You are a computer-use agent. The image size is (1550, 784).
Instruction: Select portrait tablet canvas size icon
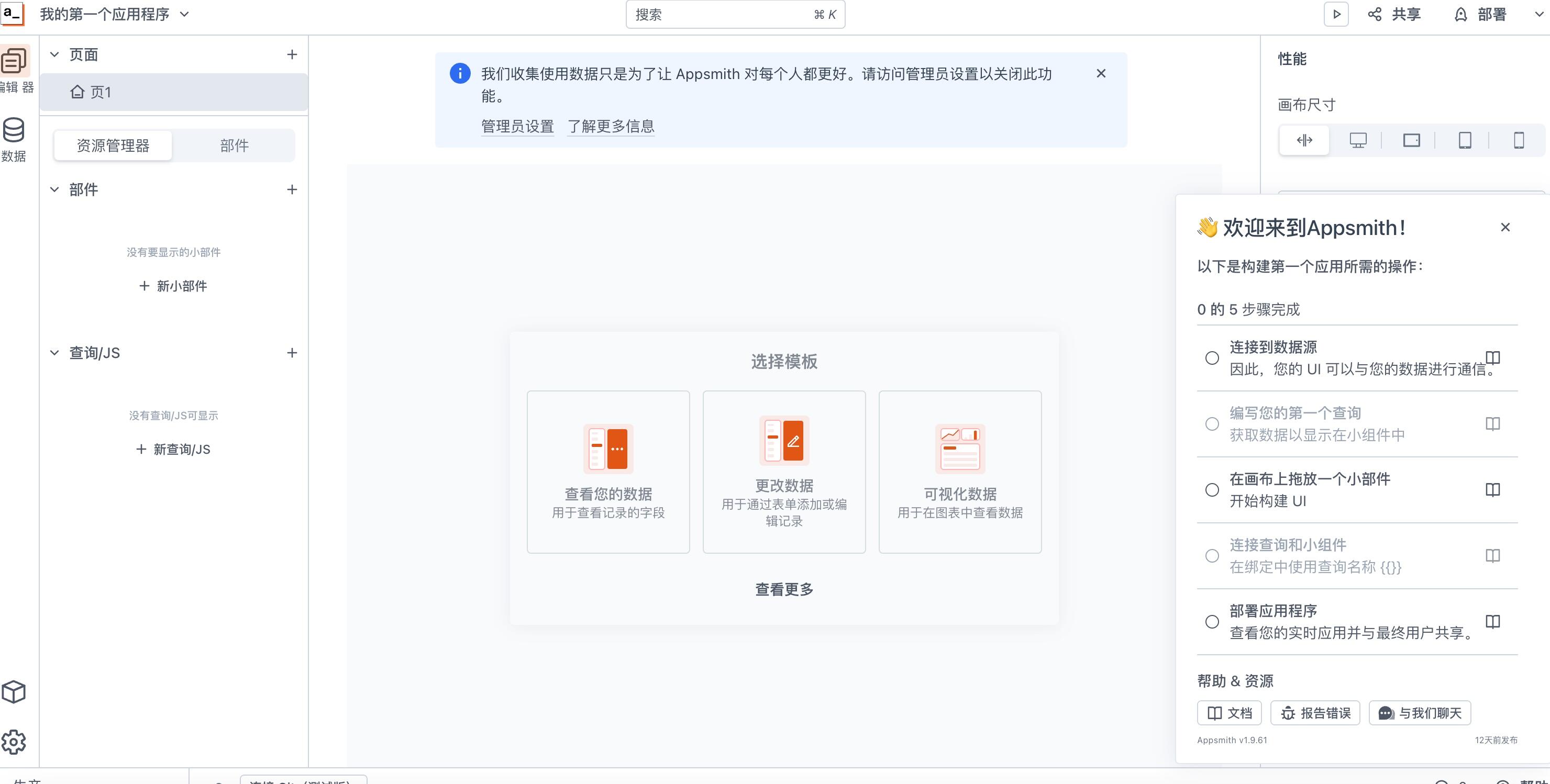[1465, 141]
